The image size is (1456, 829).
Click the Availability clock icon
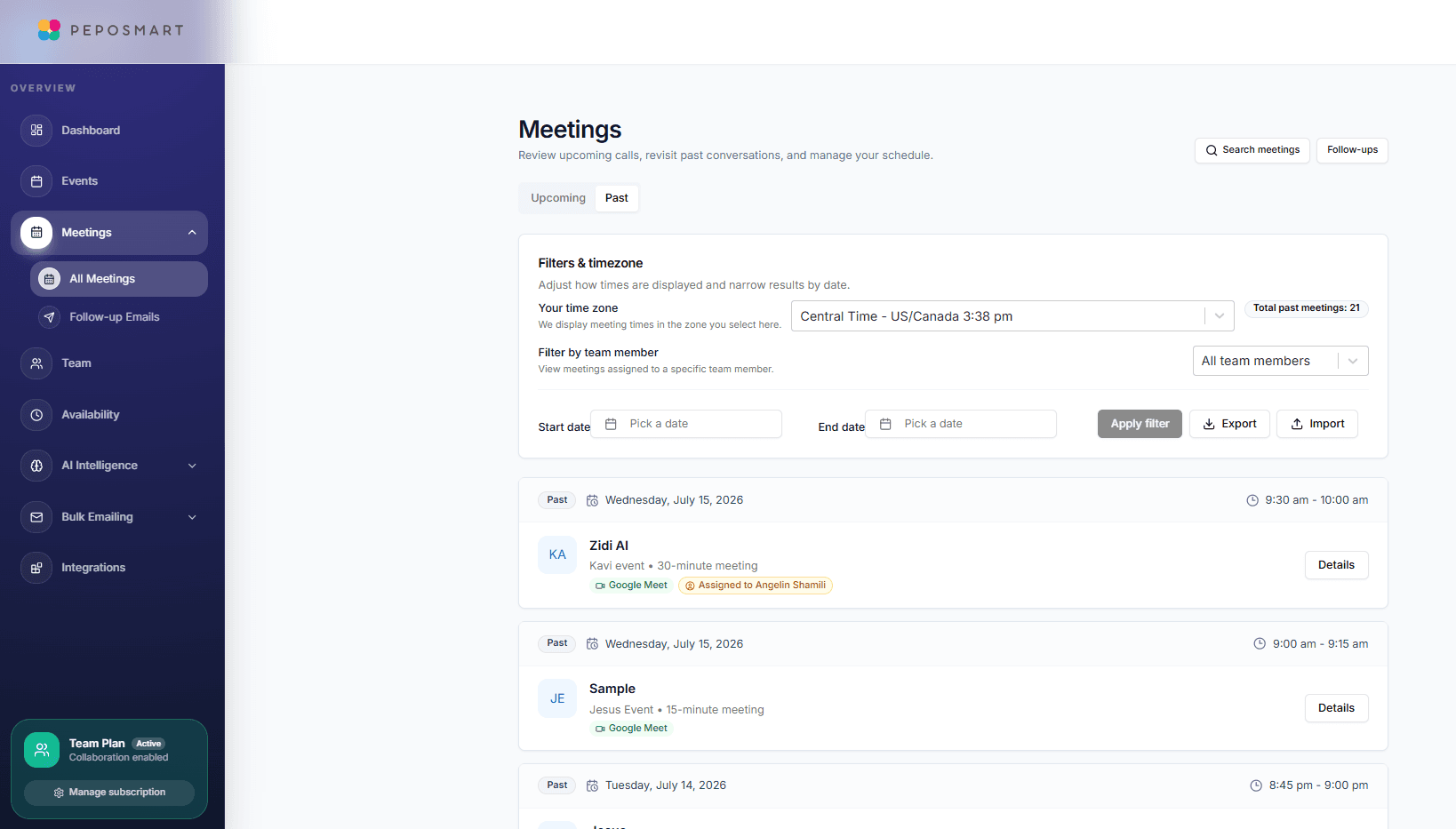point(36,415)
